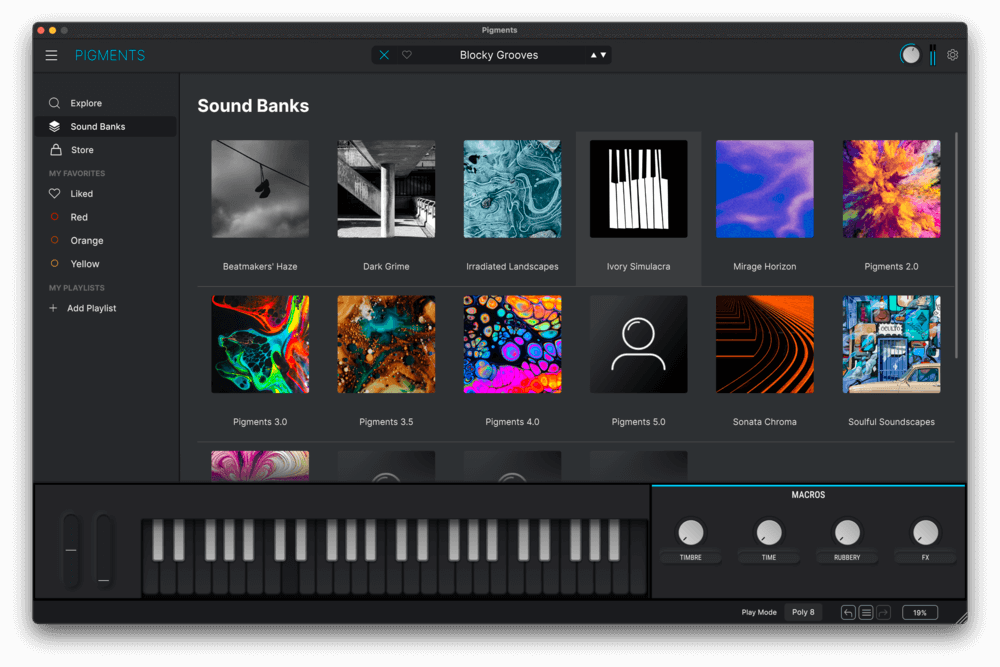This screenshot has width=1000, height=667.
Task: Select the Yellow favorites tag
Action: coord(85,264)
